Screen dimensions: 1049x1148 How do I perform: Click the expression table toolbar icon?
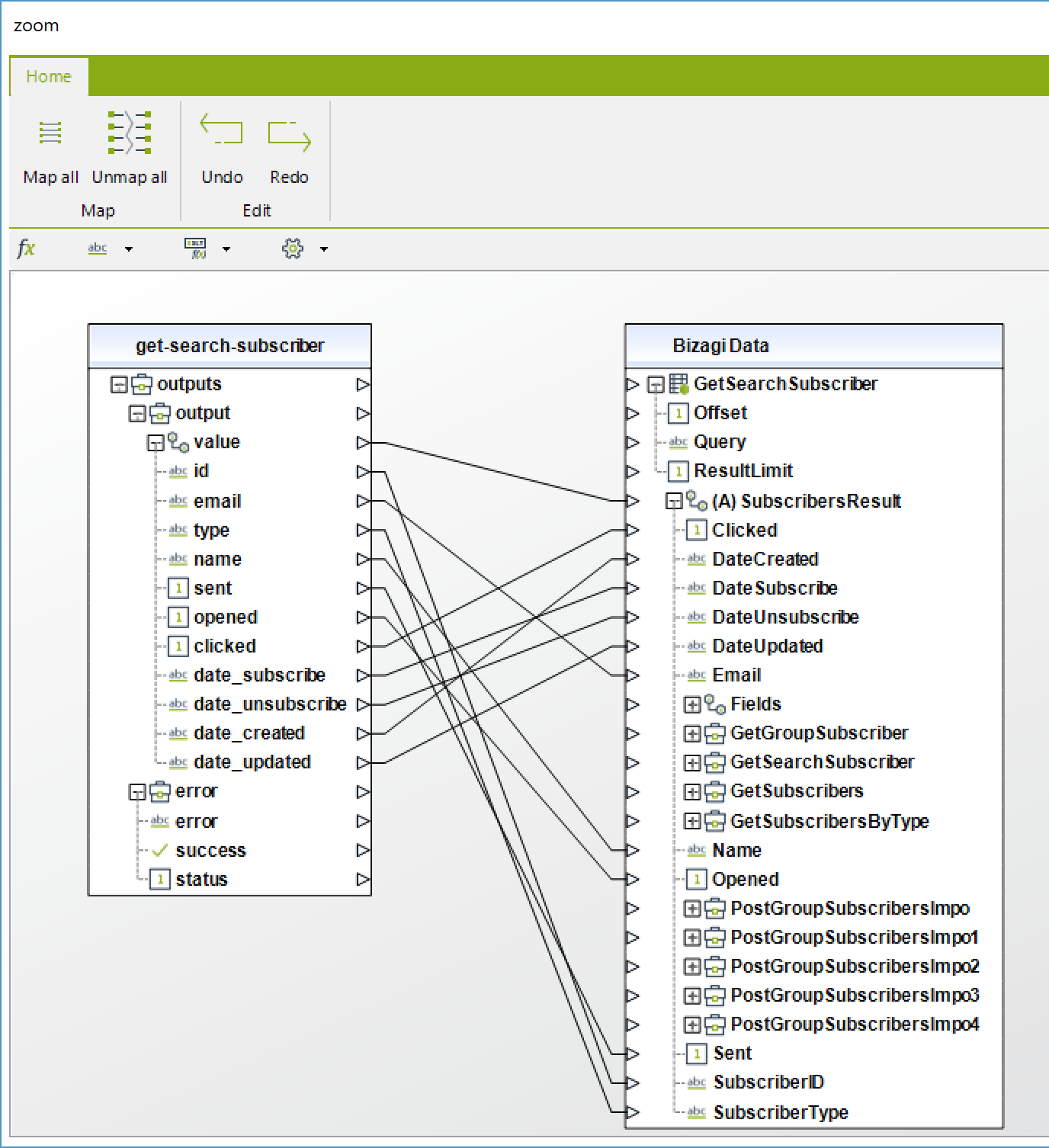pyautogui.click(x=196, y=248)
